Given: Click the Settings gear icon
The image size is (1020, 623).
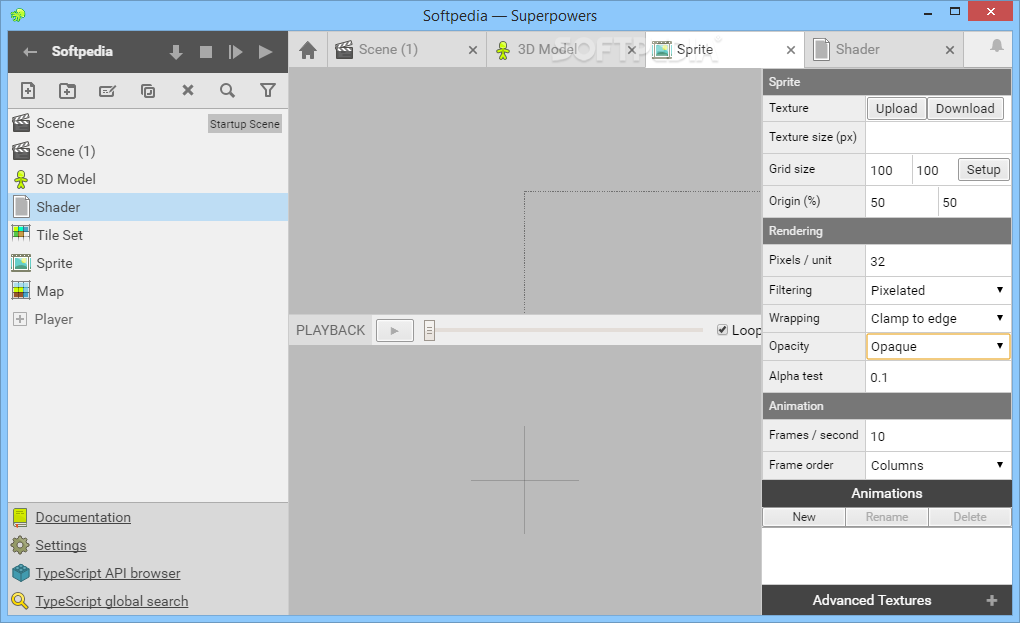Looking at the screenshot, I should [x=20, y=545].
